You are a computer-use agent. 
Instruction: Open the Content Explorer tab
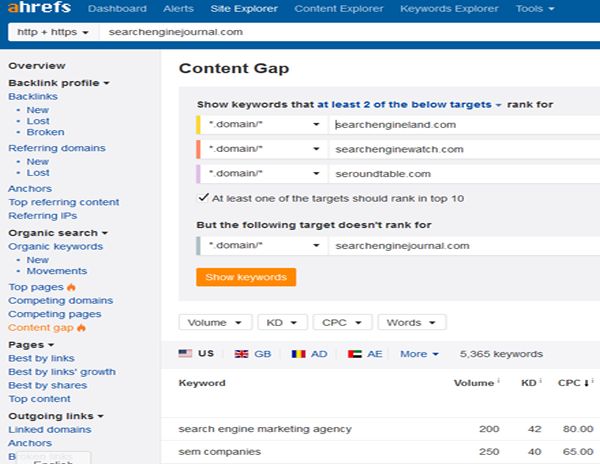[339, 10]
